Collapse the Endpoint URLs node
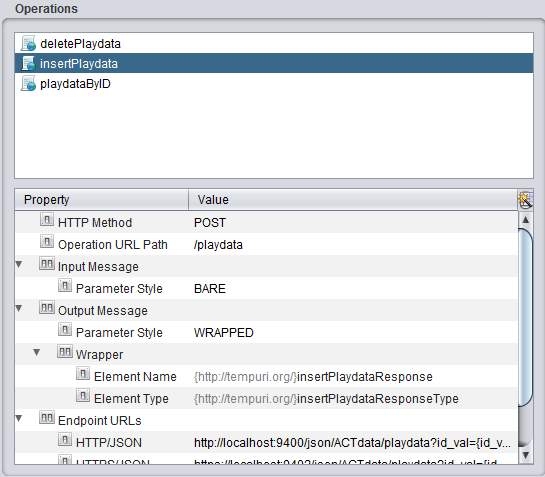Image resolution: width=545 pixels, height=477 pixels. tap(19, 419)
